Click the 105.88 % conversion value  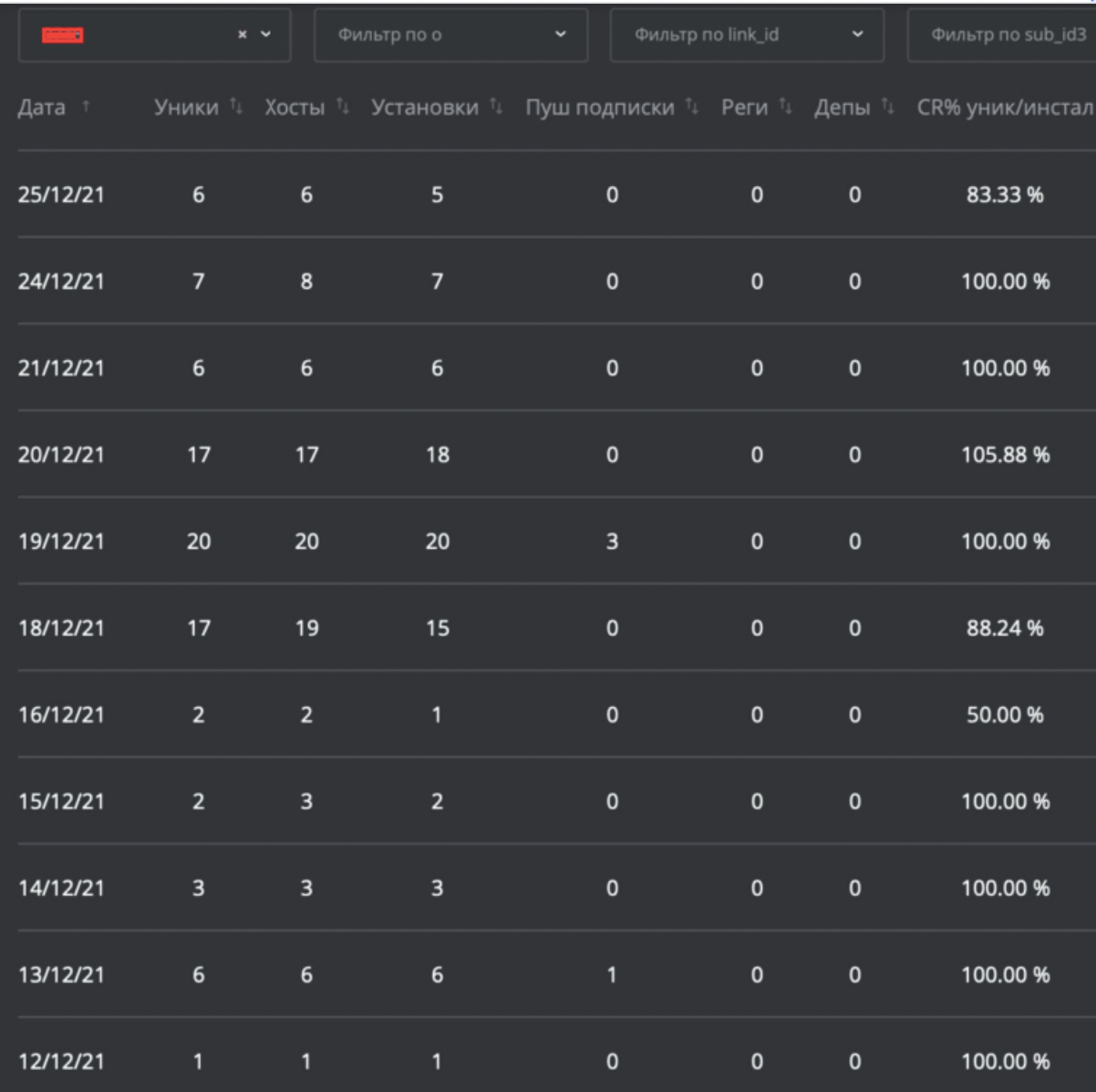pos(1005,455)
